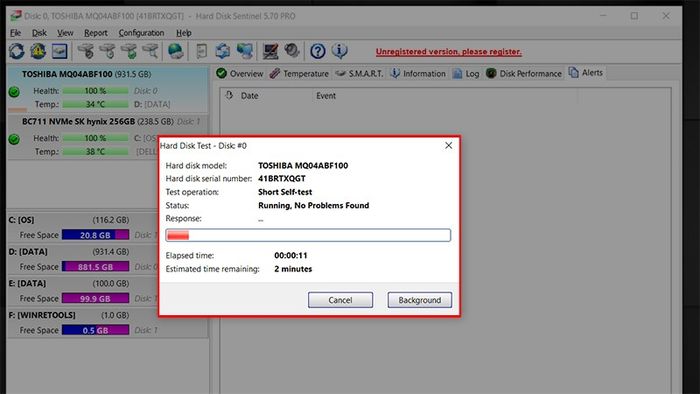Click the speaker sound toolbar icon
700x394 pixels.
coord(292,50)
